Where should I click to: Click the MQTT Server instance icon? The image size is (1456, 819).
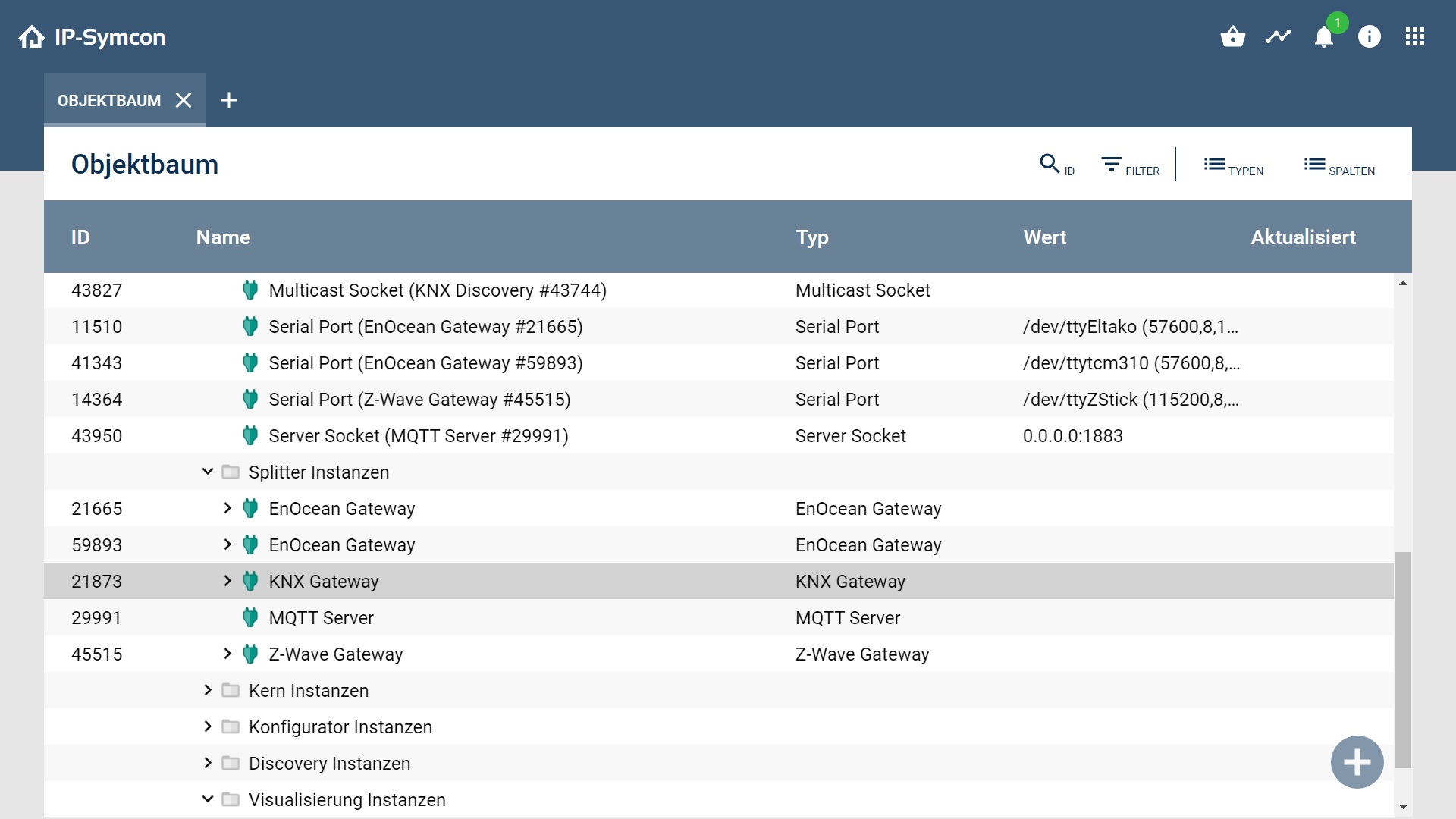(x=250, y=617)
